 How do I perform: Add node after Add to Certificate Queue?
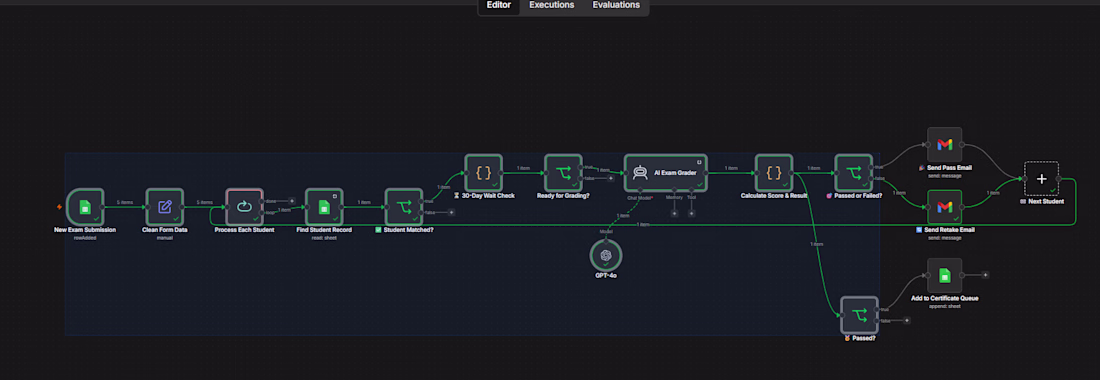[x=986, y=275]
